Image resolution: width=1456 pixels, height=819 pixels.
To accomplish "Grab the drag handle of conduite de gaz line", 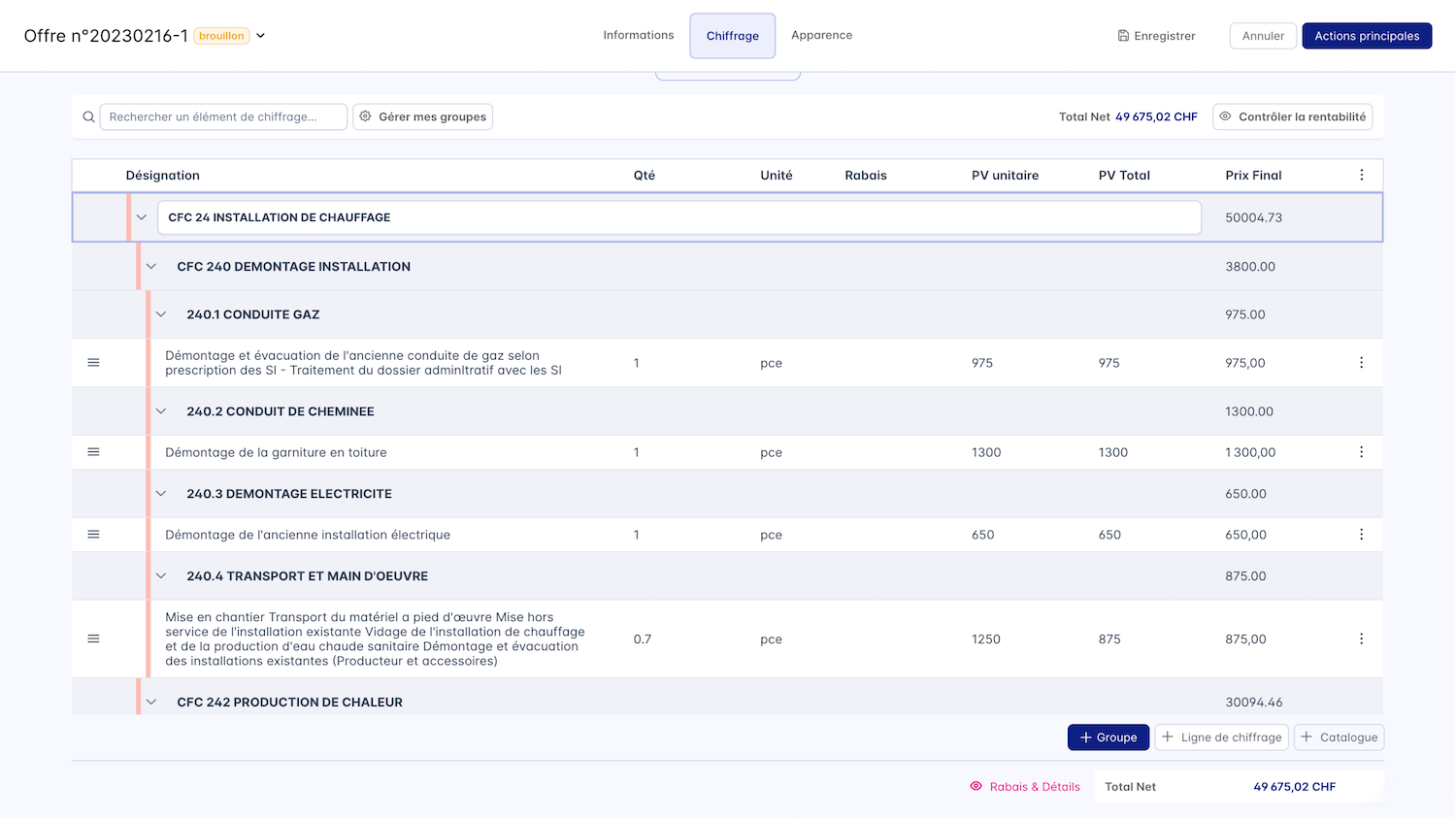I will point(94,363).
